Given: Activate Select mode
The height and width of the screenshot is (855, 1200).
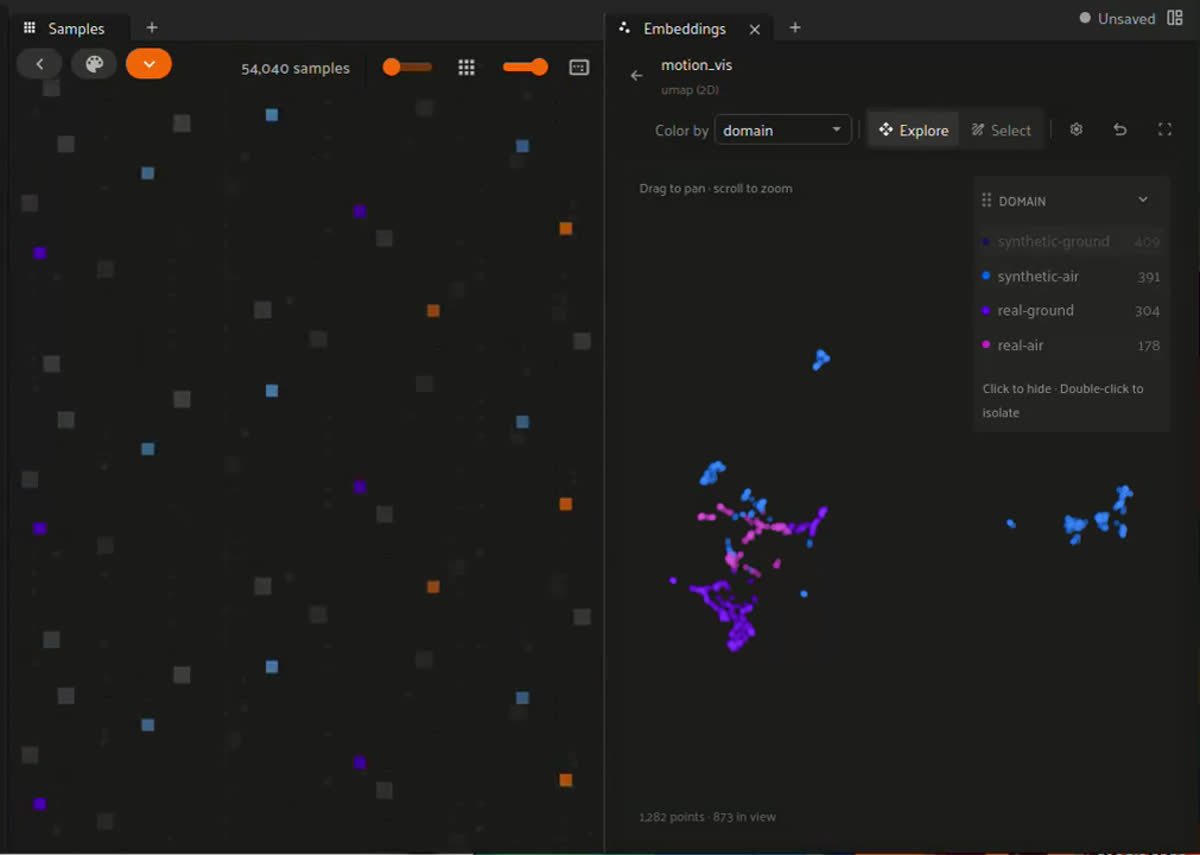Looking at the screenshot, I should [x=1001, y=130].
